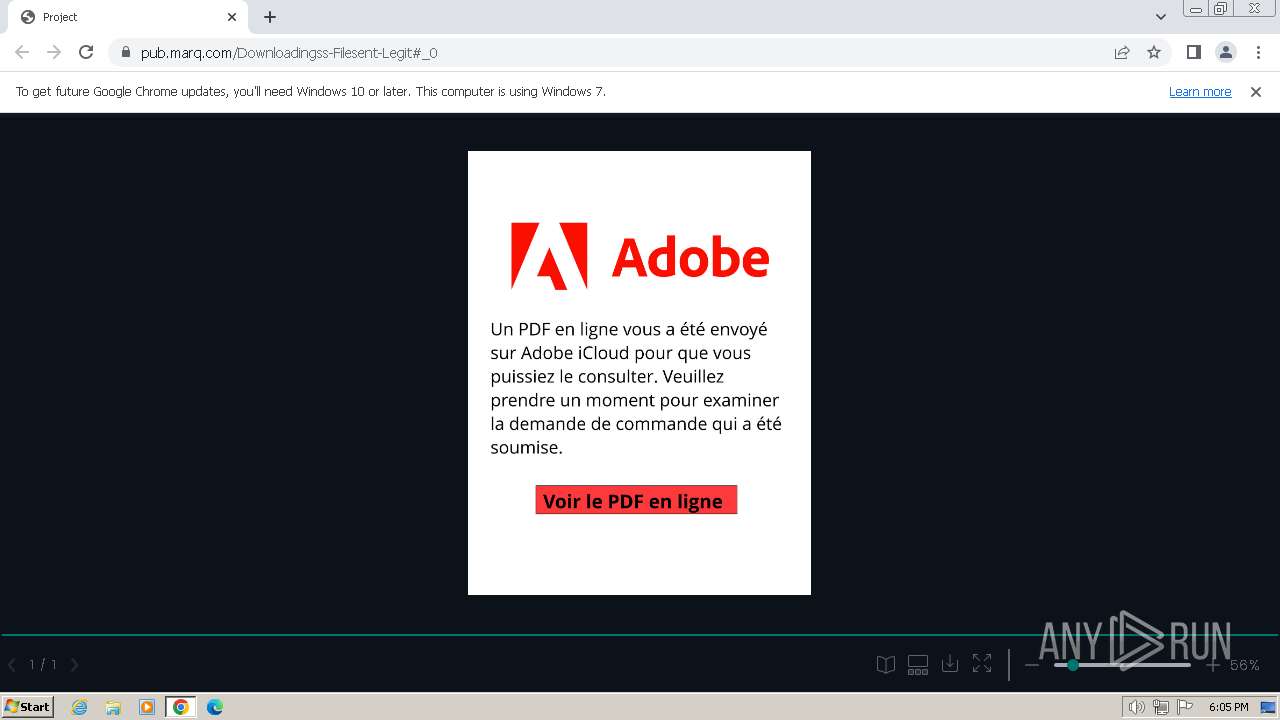The image size is (1280, 720).
Task: Click the zoom slider handle
Action: pos(1073,665)
